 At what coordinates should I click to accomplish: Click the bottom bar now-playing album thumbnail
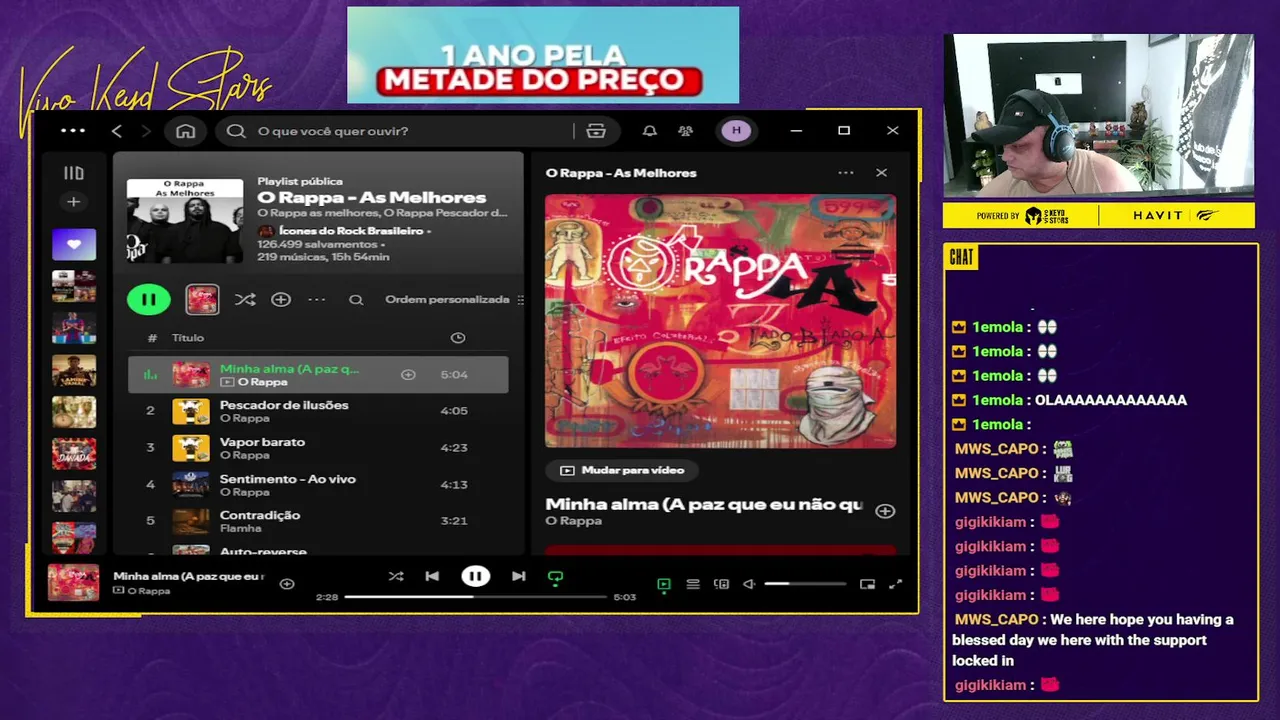73,582
